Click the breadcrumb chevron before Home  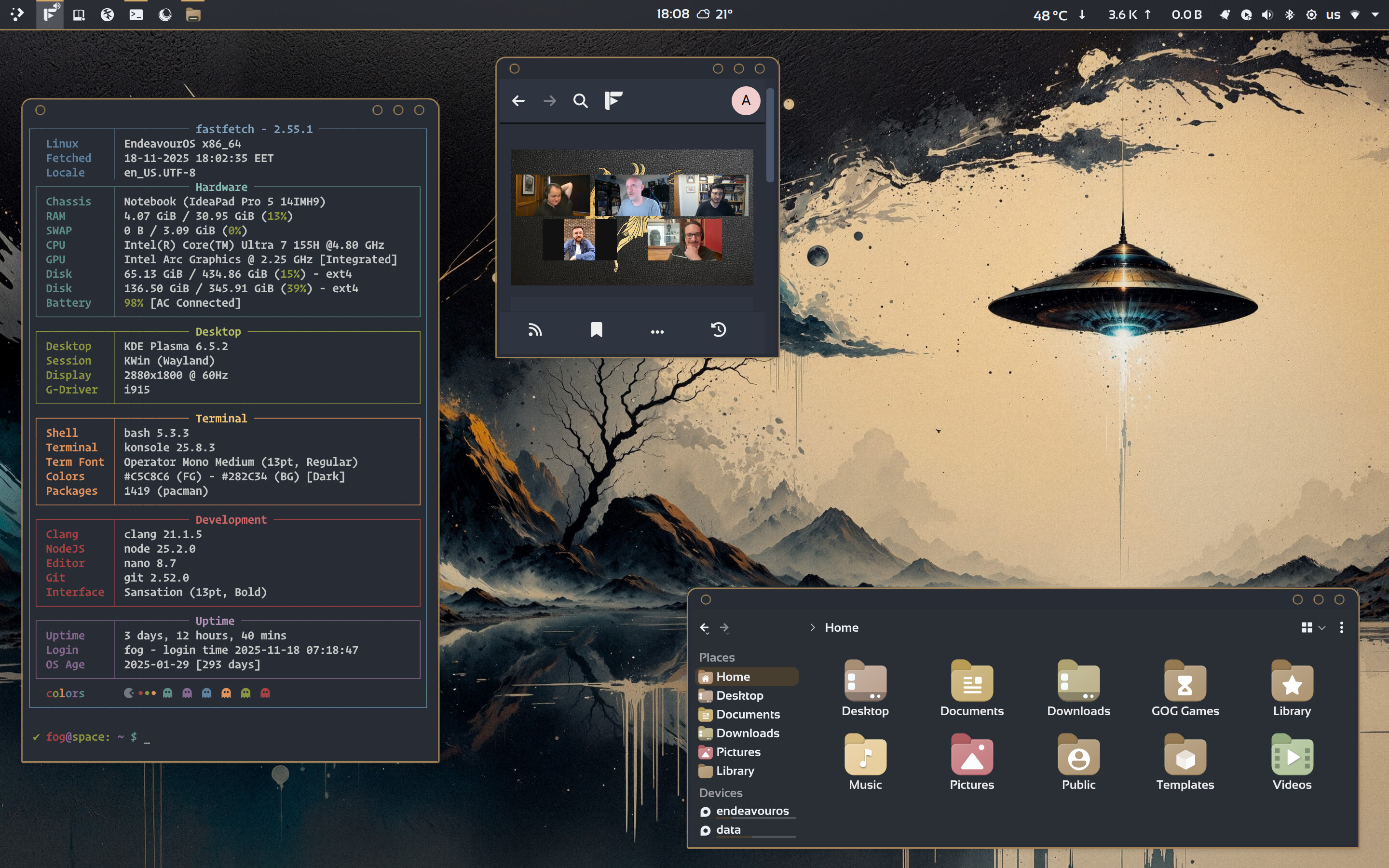point(812,627)
